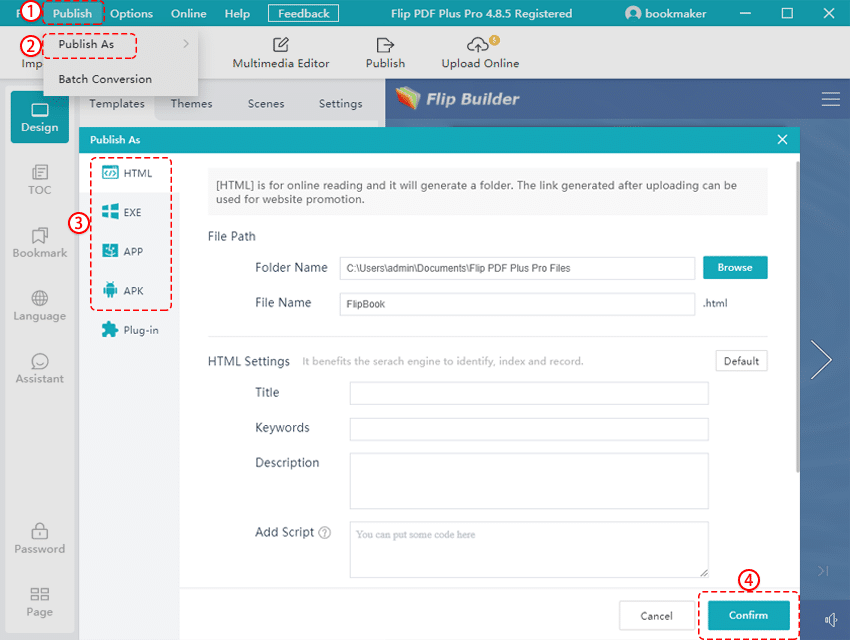Open the Page sidebar panel
This screenshot has width=850, height=640.
[40, 602]
